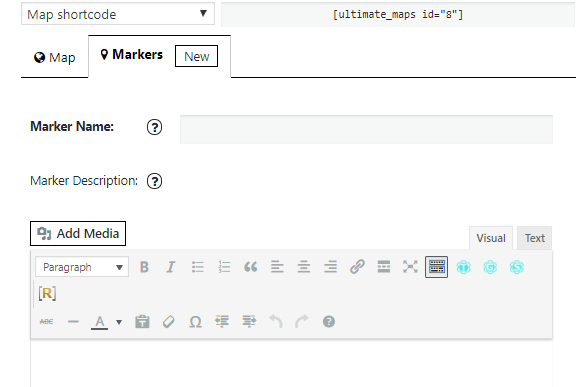
Task: Redo the last edit
Action: click(302, 322)
